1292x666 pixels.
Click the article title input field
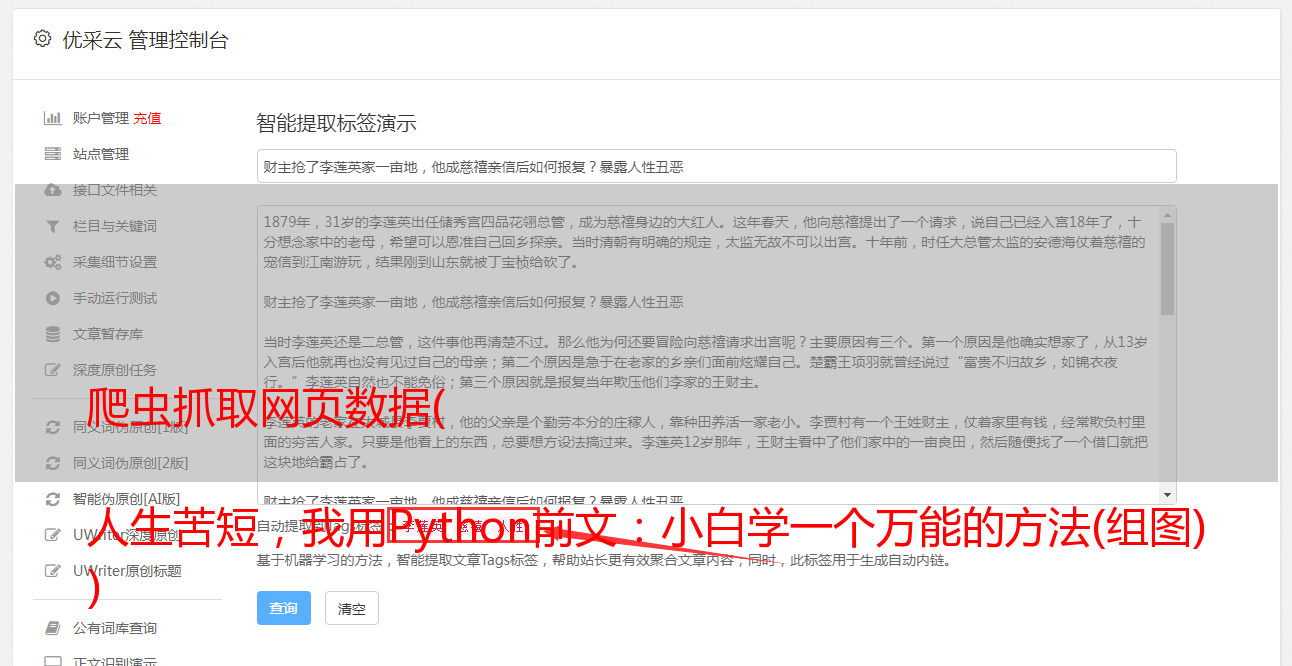(716, 166)
